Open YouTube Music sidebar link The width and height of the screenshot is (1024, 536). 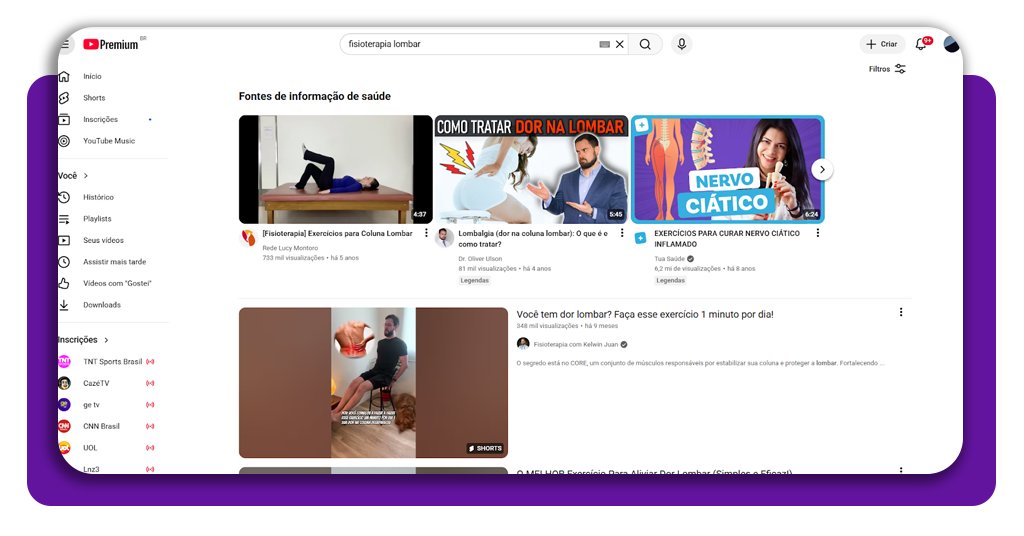tap(109, 141)
